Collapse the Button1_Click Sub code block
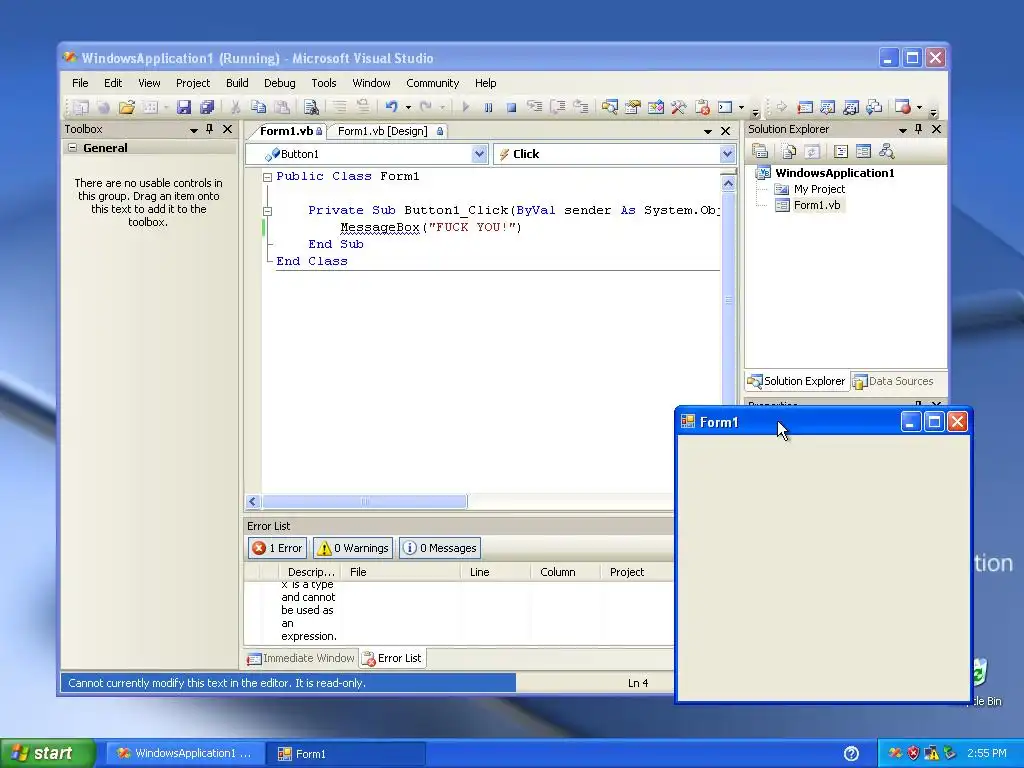1024x768 pixels. [x=267, y=211]
